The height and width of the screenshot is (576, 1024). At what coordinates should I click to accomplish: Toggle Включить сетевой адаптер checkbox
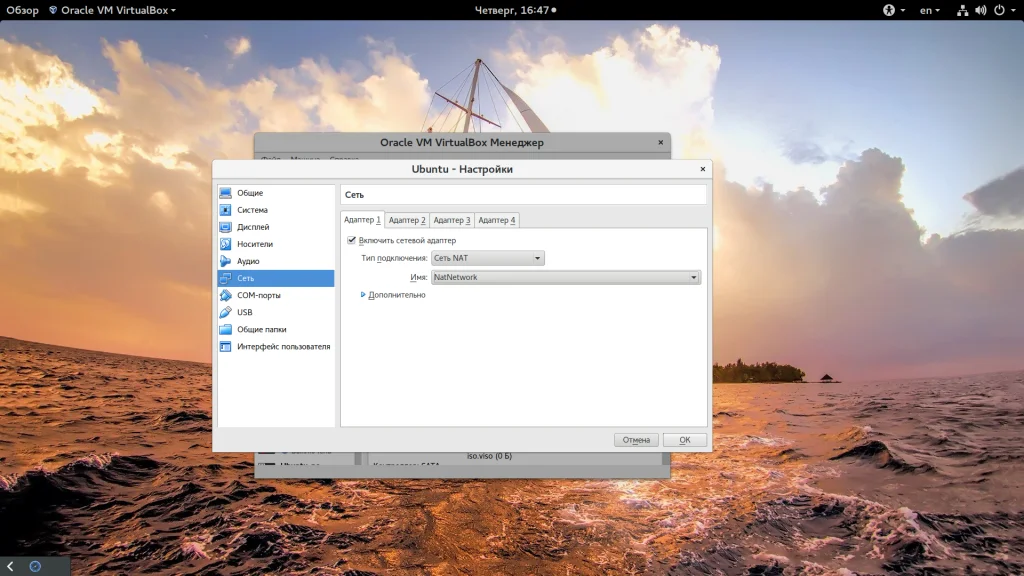click(x=352, y=240)
